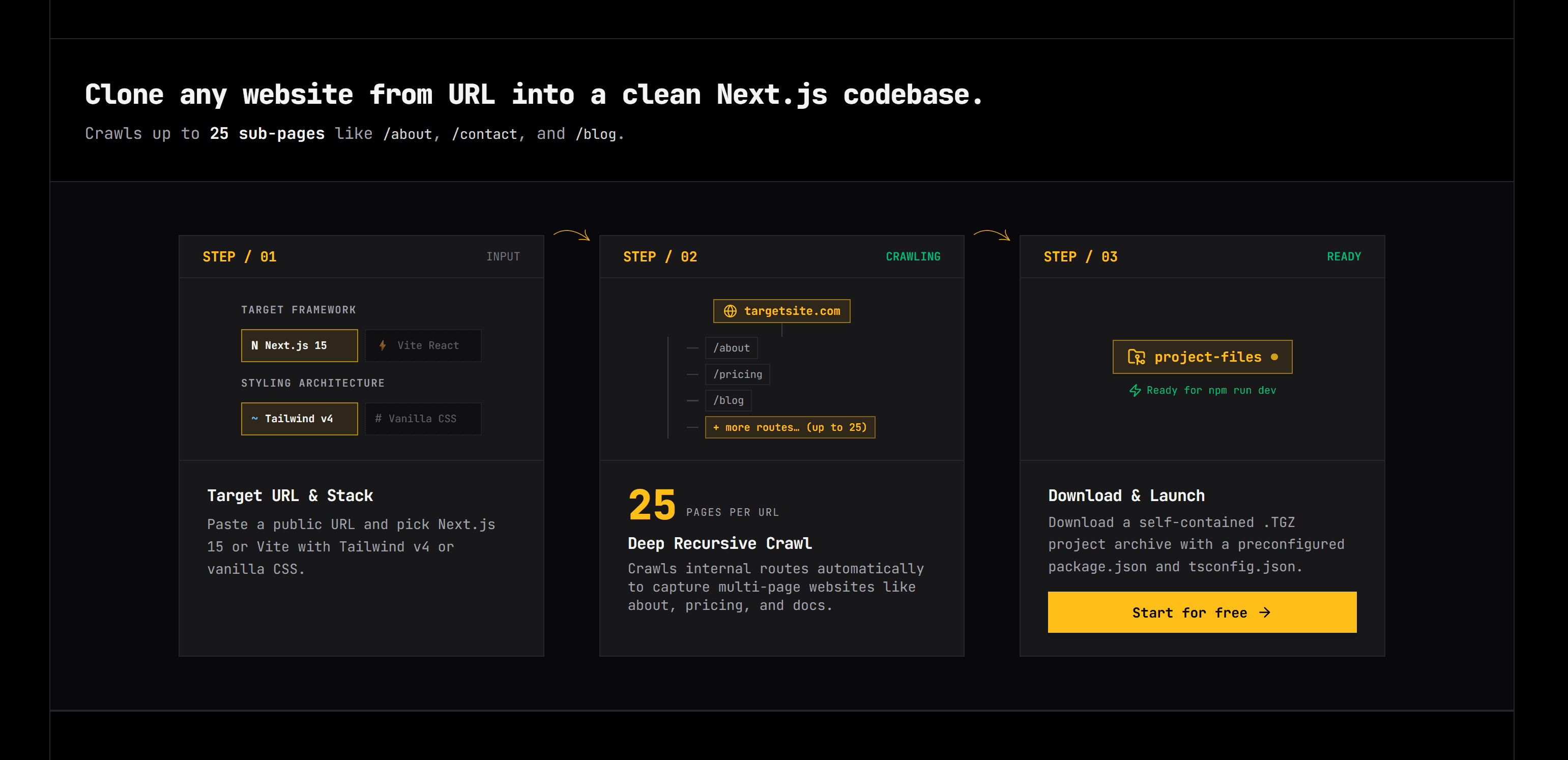The width and height of the screenshot is (1568, 760).
Task: Click the '25 sub-pages' bold text
Action: pos(267,133)
